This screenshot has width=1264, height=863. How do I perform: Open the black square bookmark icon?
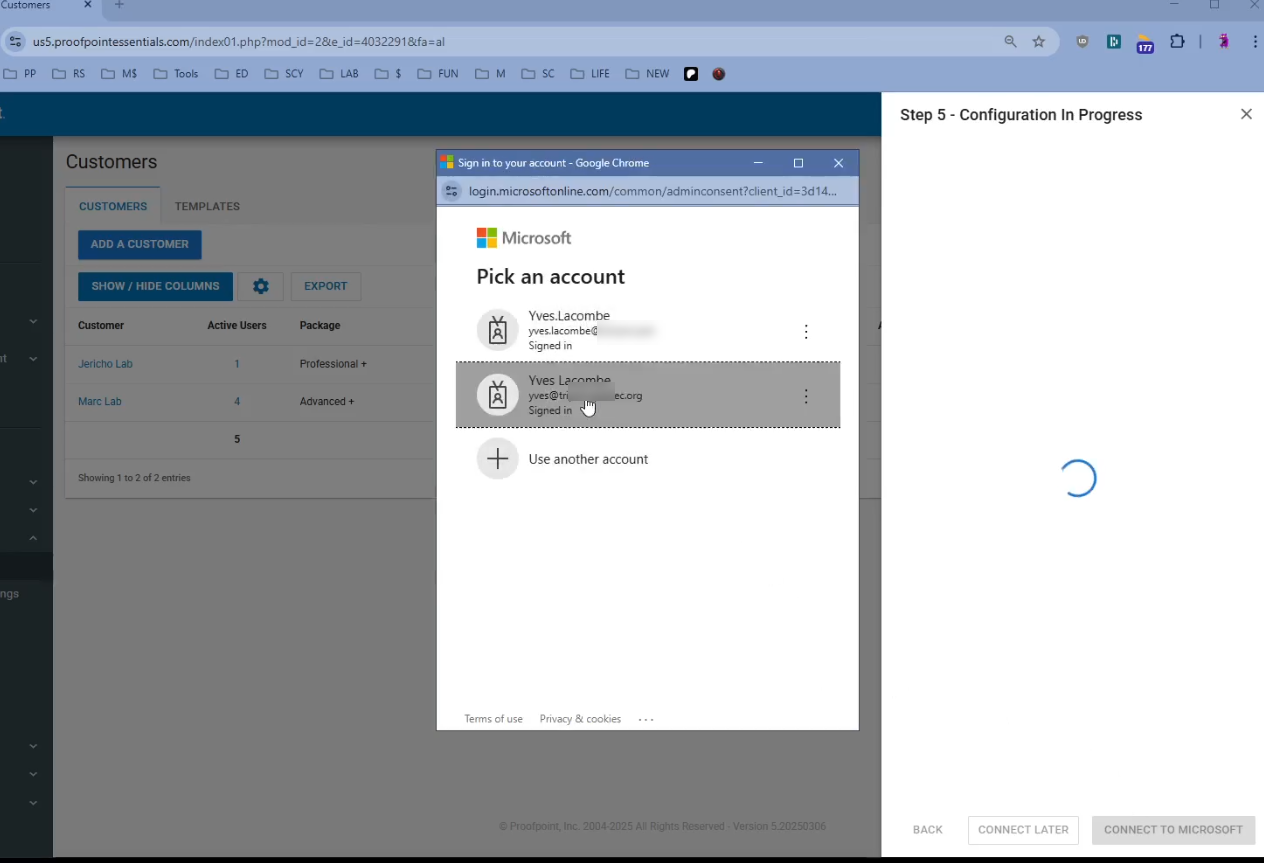691,74
